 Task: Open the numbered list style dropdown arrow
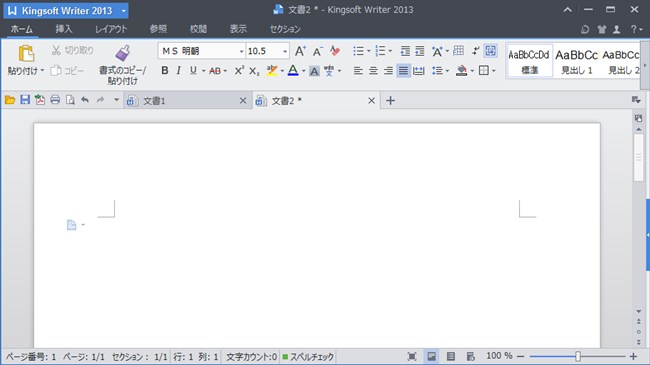(390, 51)
